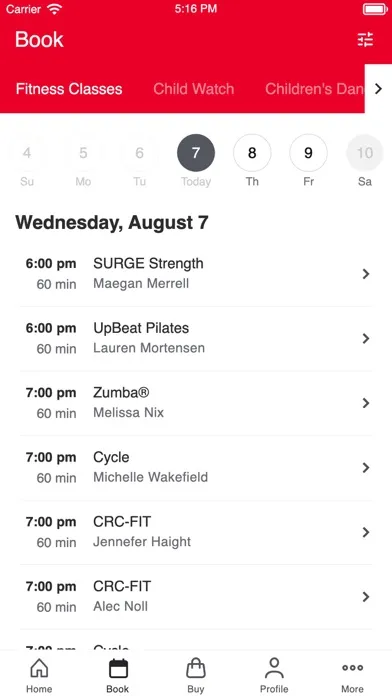392x696 pixels.
Task: Open the More three-dots icon
Action: pos(352,668)
